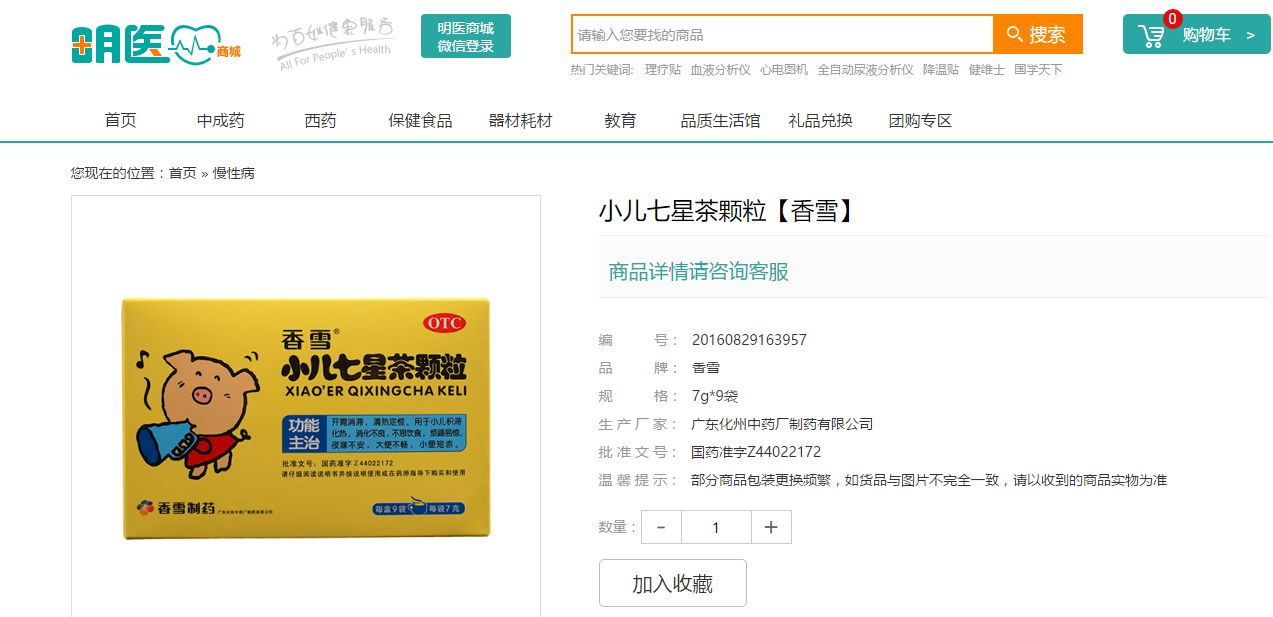Select hot keyword 理疗贴
The width and height of the screenshot is (1273, 617).
(663, 70)
